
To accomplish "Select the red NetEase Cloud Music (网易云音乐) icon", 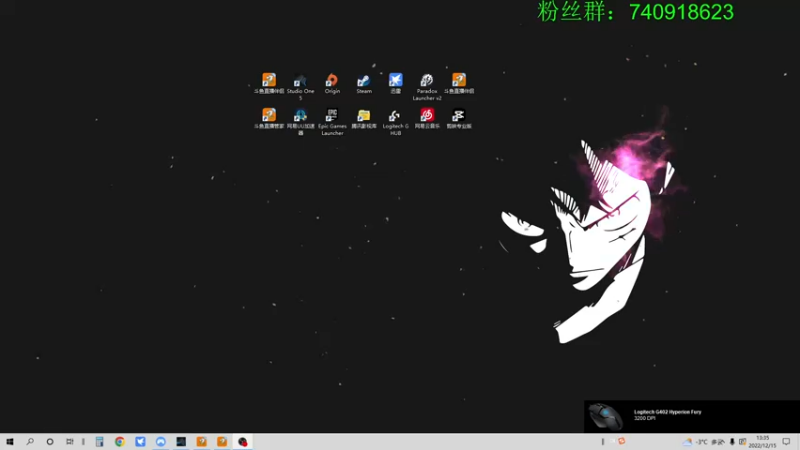I will (427, 118).
